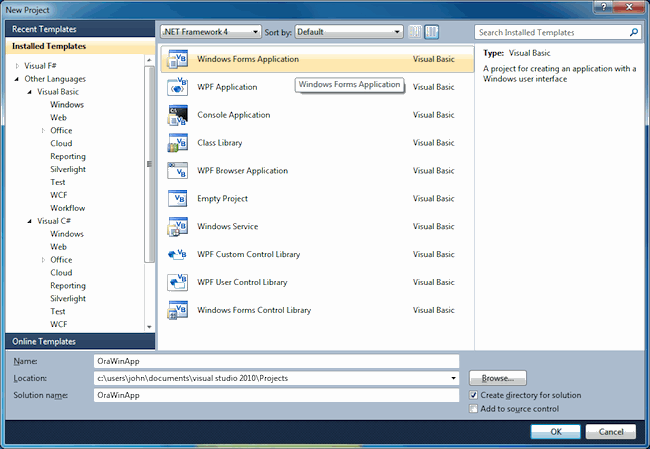Click the Console Application template icon
This screenshot has width=650, height=449.
177,115
